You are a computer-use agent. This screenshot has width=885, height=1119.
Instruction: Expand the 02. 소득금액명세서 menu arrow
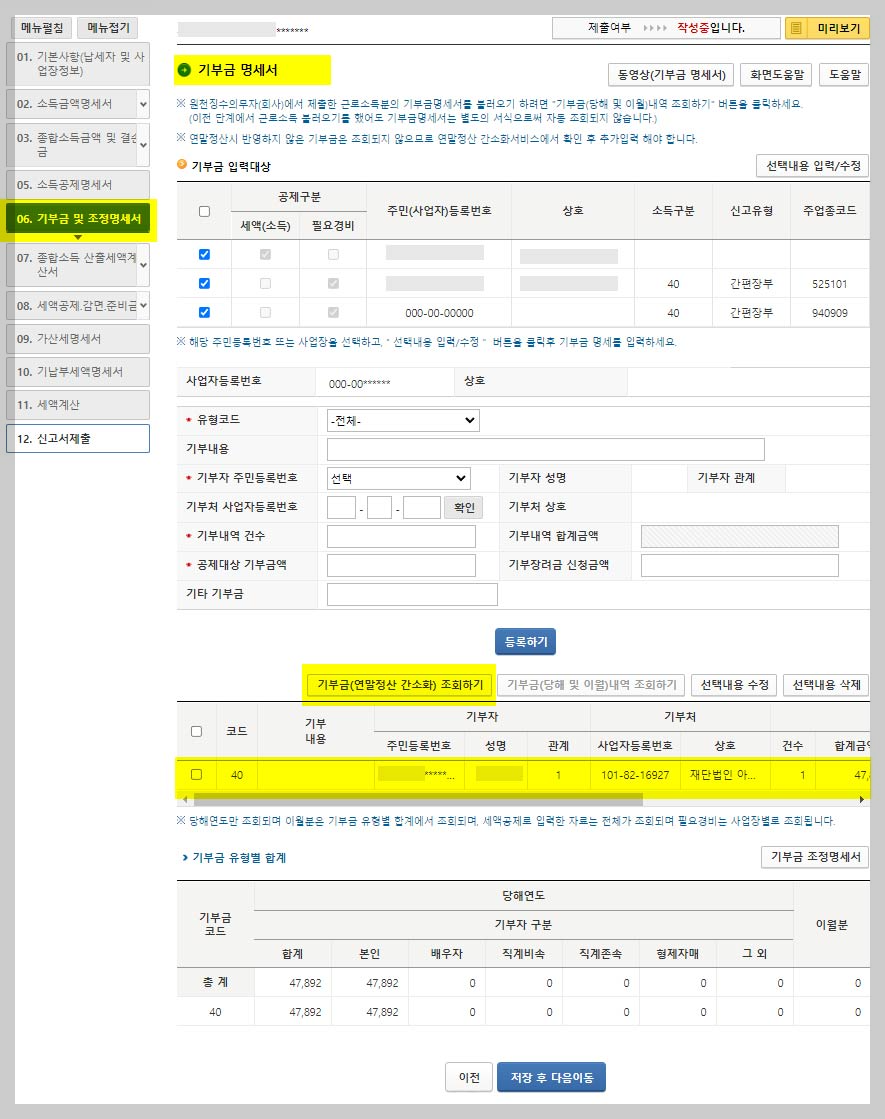tap(143, 104)
